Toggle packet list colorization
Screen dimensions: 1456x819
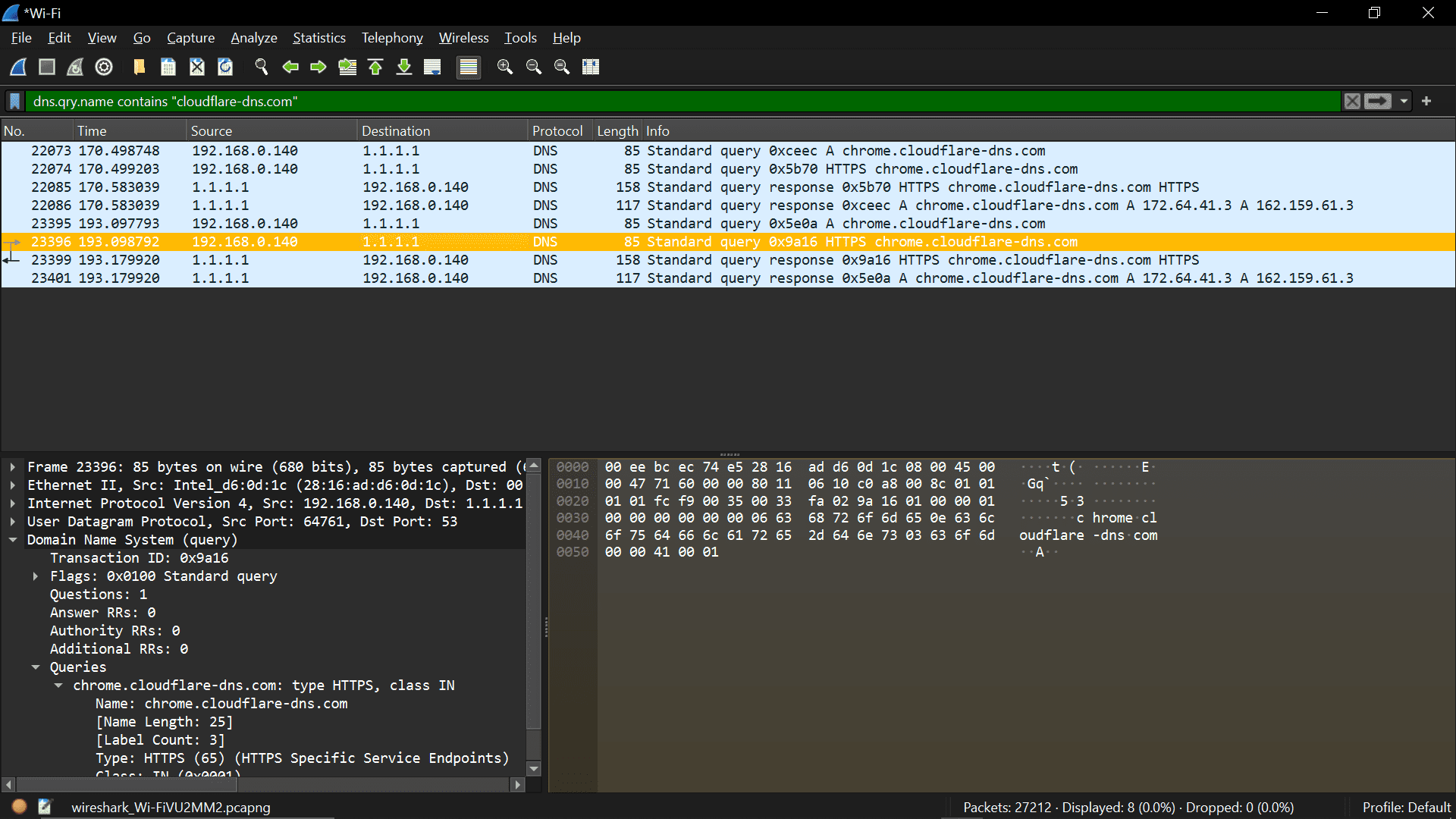[x=469, y=67]
